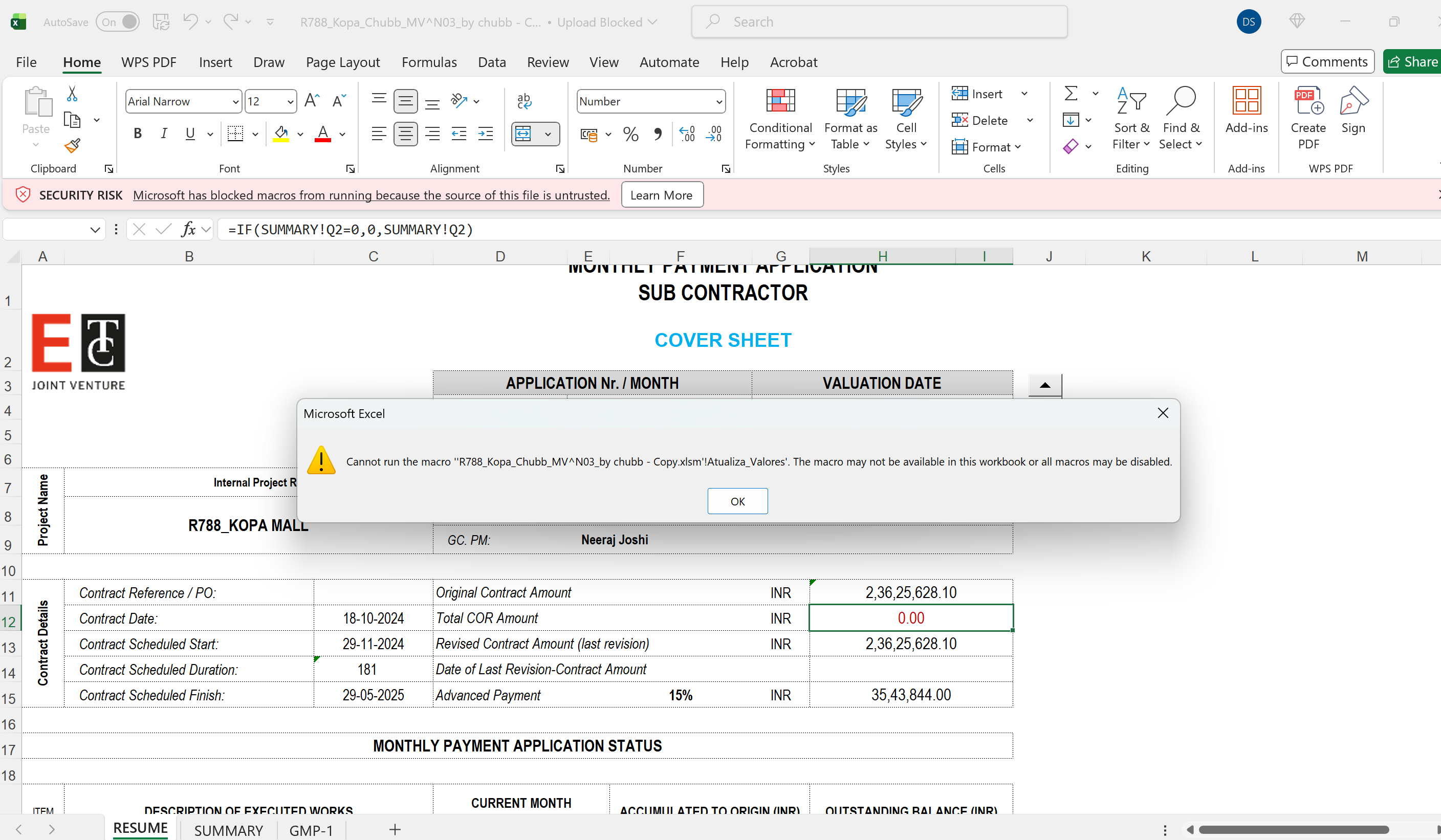Screen dimensions: 1441x840
Task: Toggle Center horizontal alignment
Action: pos(405,134)
